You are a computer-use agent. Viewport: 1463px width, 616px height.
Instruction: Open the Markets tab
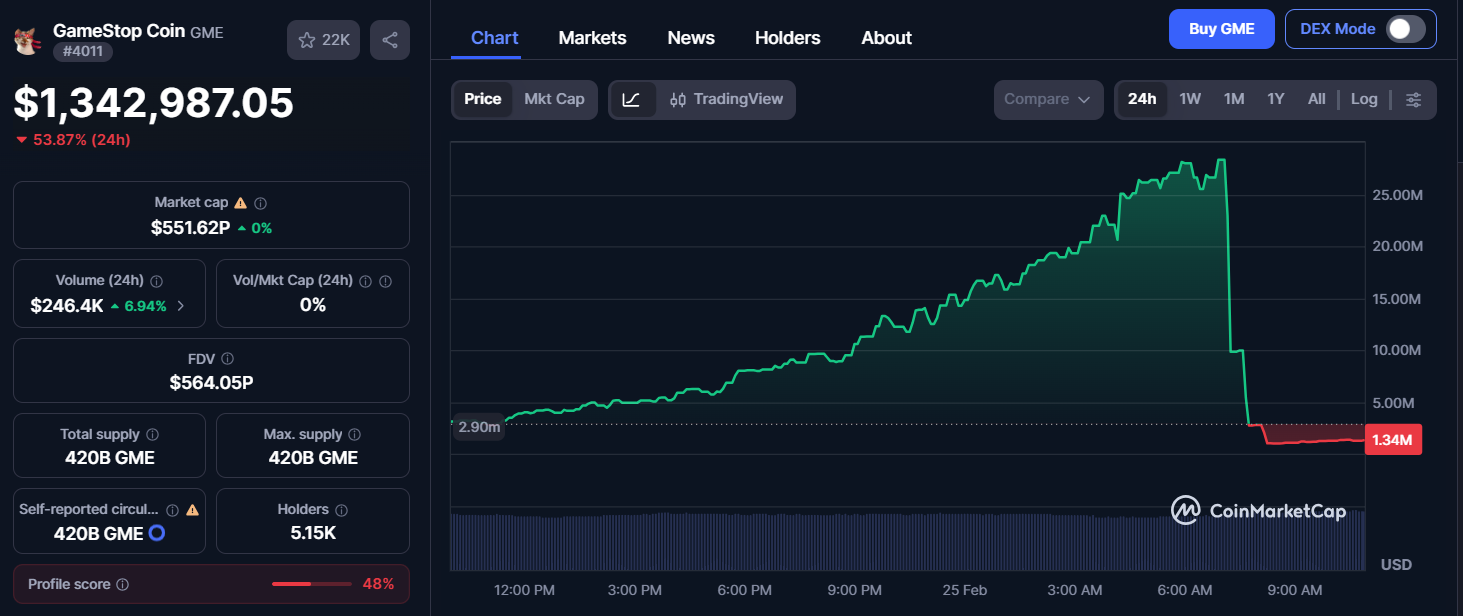pos(592,38)
